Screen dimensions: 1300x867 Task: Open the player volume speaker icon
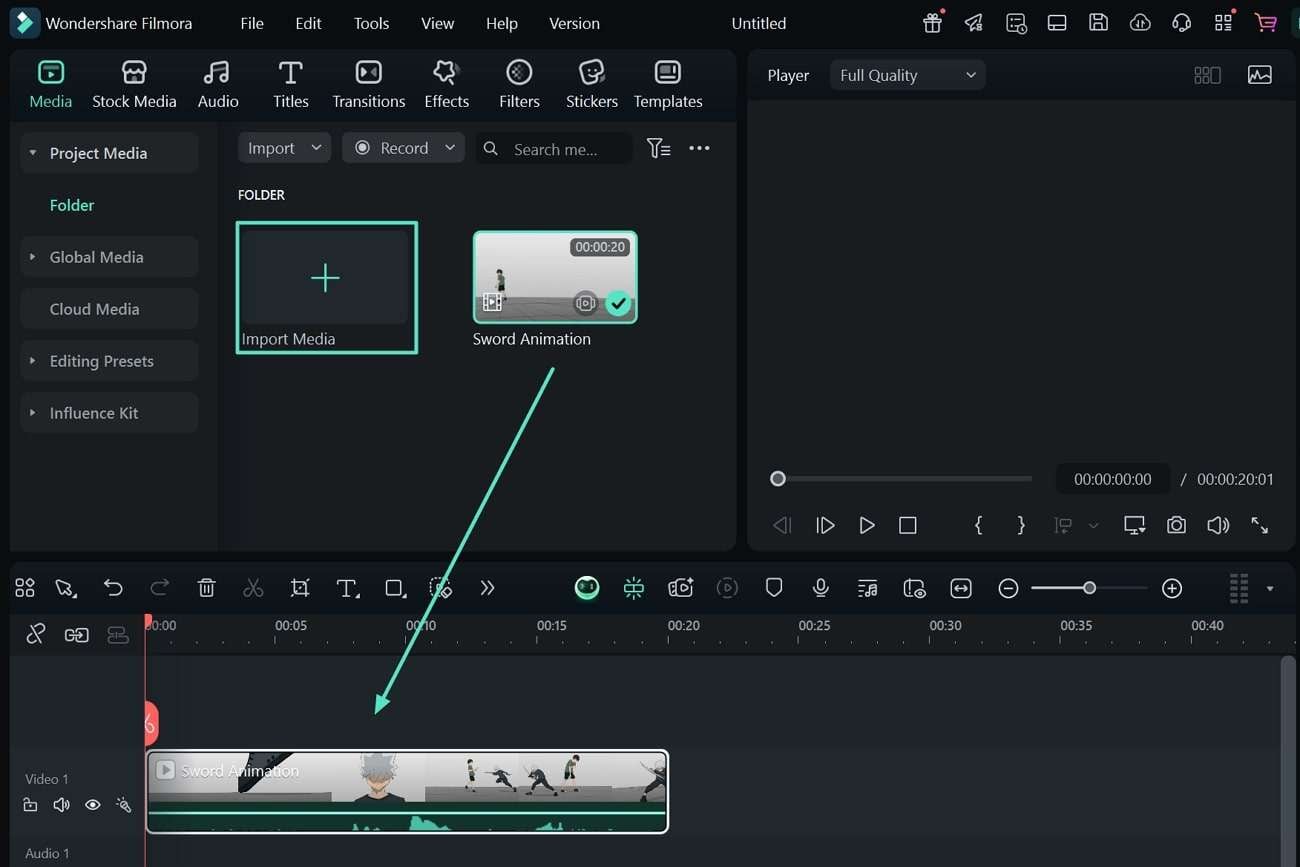tap(1218, 525)
